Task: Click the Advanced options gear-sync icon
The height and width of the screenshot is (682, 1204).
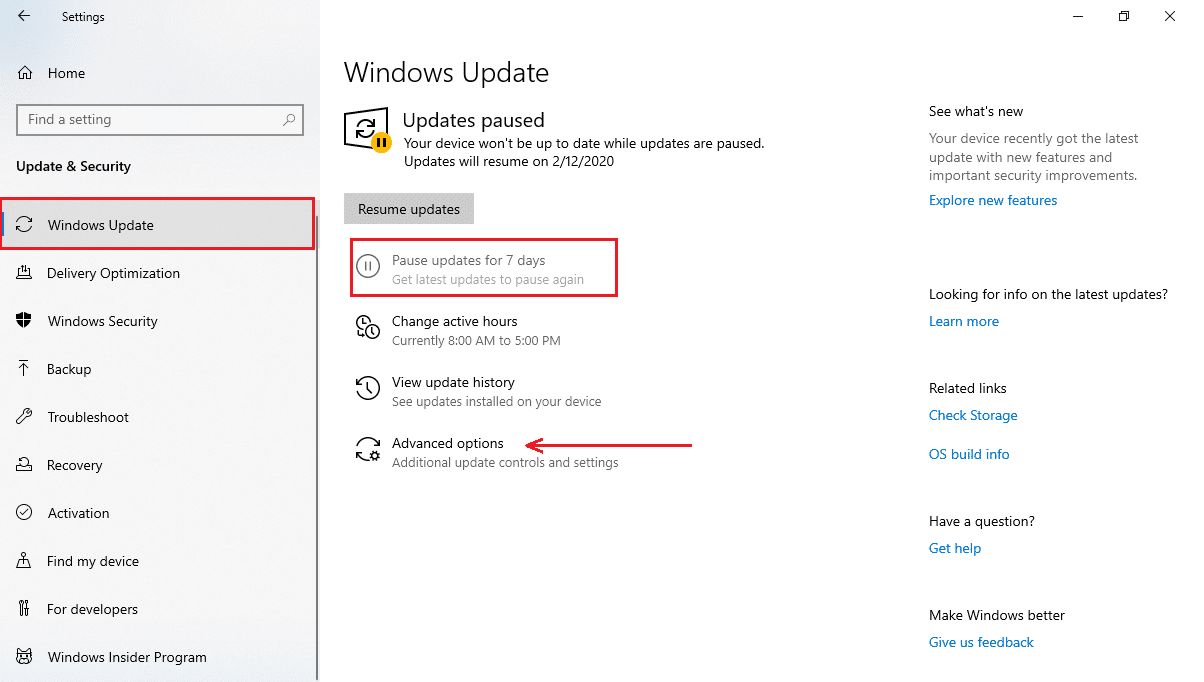Action: [368, 449]
